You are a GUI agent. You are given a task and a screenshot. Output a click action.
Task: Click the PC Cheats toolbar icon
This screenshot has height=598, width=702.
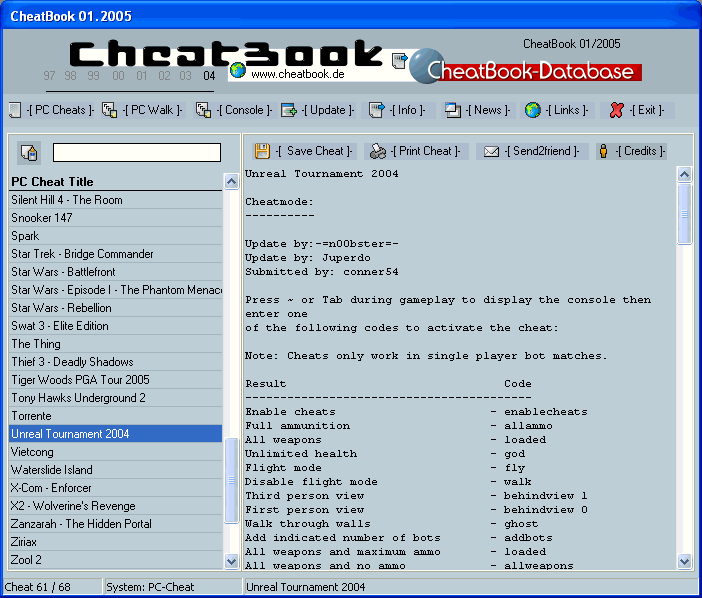click(14, 110)
